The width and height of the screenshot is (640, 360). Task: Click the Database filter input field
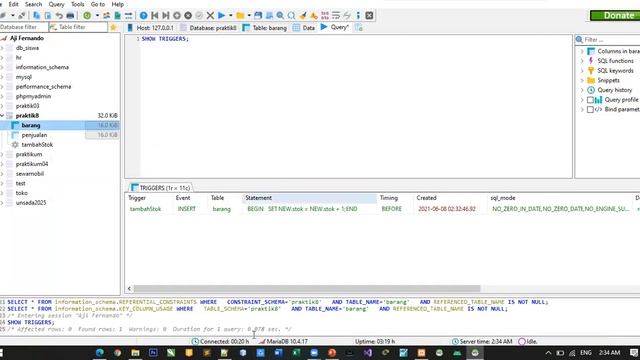(x=23, y=27)
